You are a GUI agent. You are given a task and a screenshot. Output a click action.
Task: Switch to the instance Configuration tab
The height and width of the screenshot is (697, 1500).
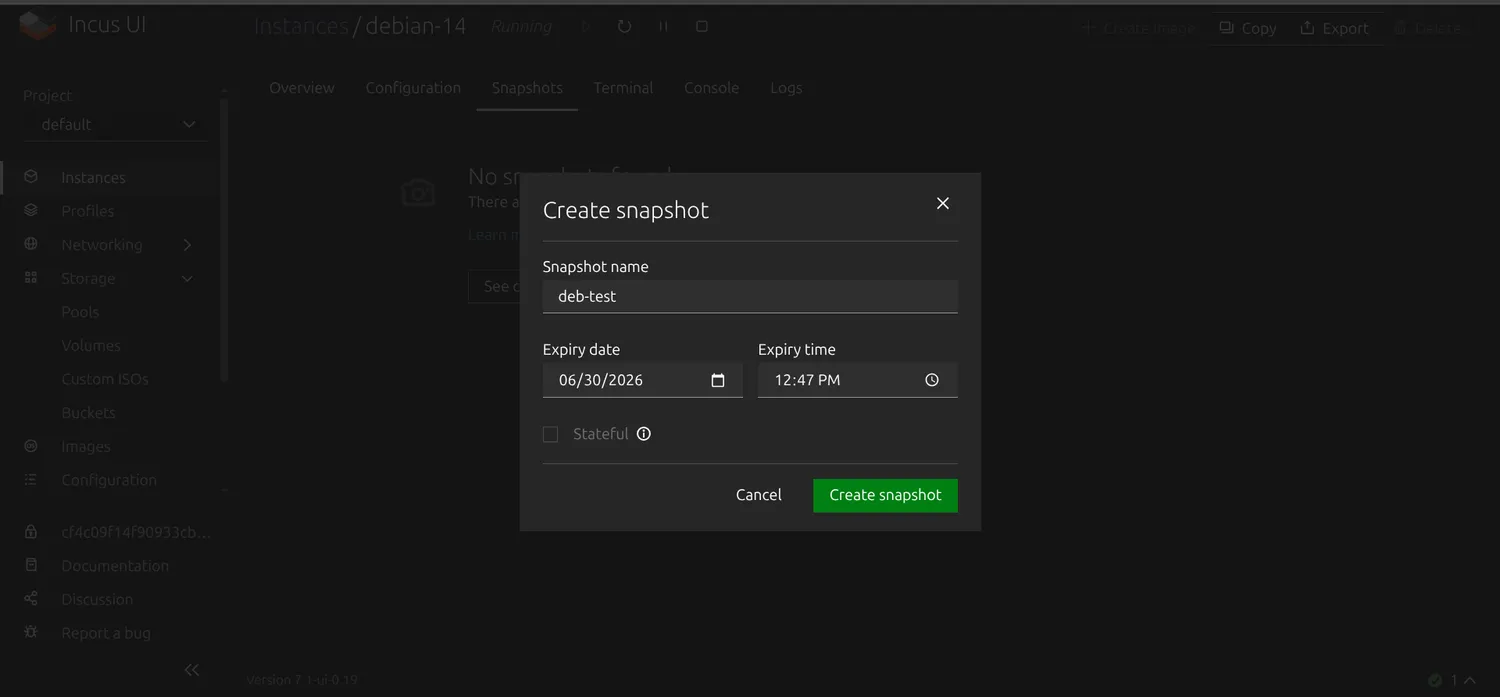click(x=413, y=88)
